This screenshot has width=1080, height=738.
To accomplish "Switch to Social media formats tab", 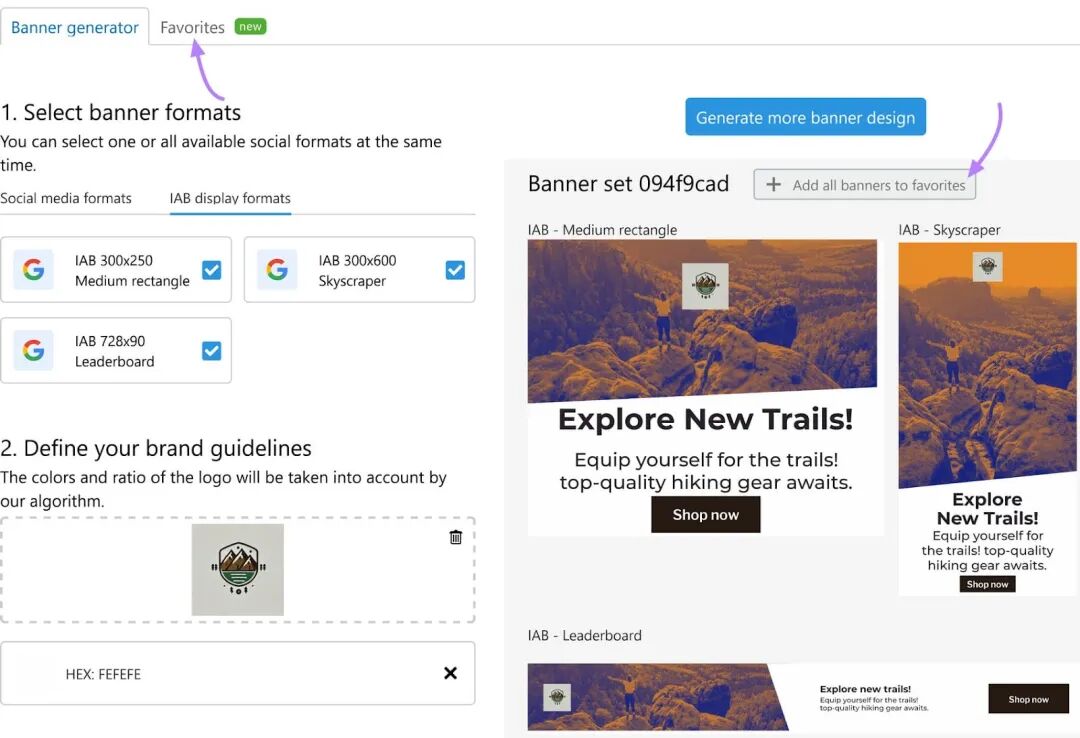I will pyautogui.click(x=66, y=198).
